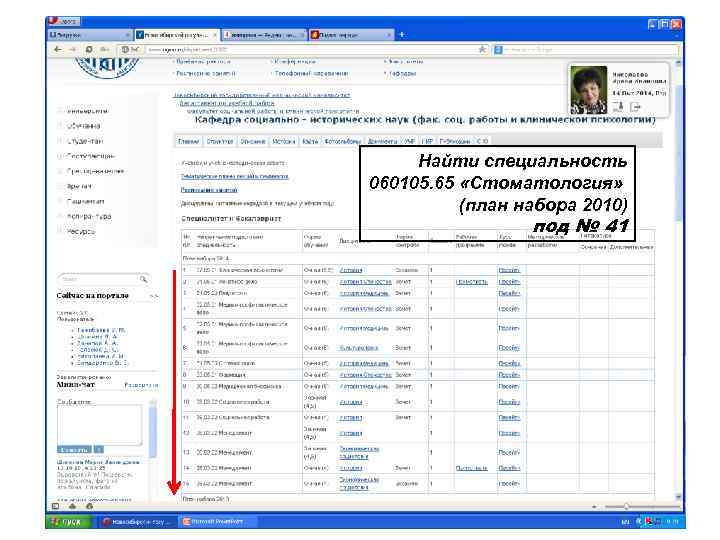Open Перейти link in row 8 Фармация
Image resolution: width=720 pixels, height=540 pixels.
(x=509, y=375)
